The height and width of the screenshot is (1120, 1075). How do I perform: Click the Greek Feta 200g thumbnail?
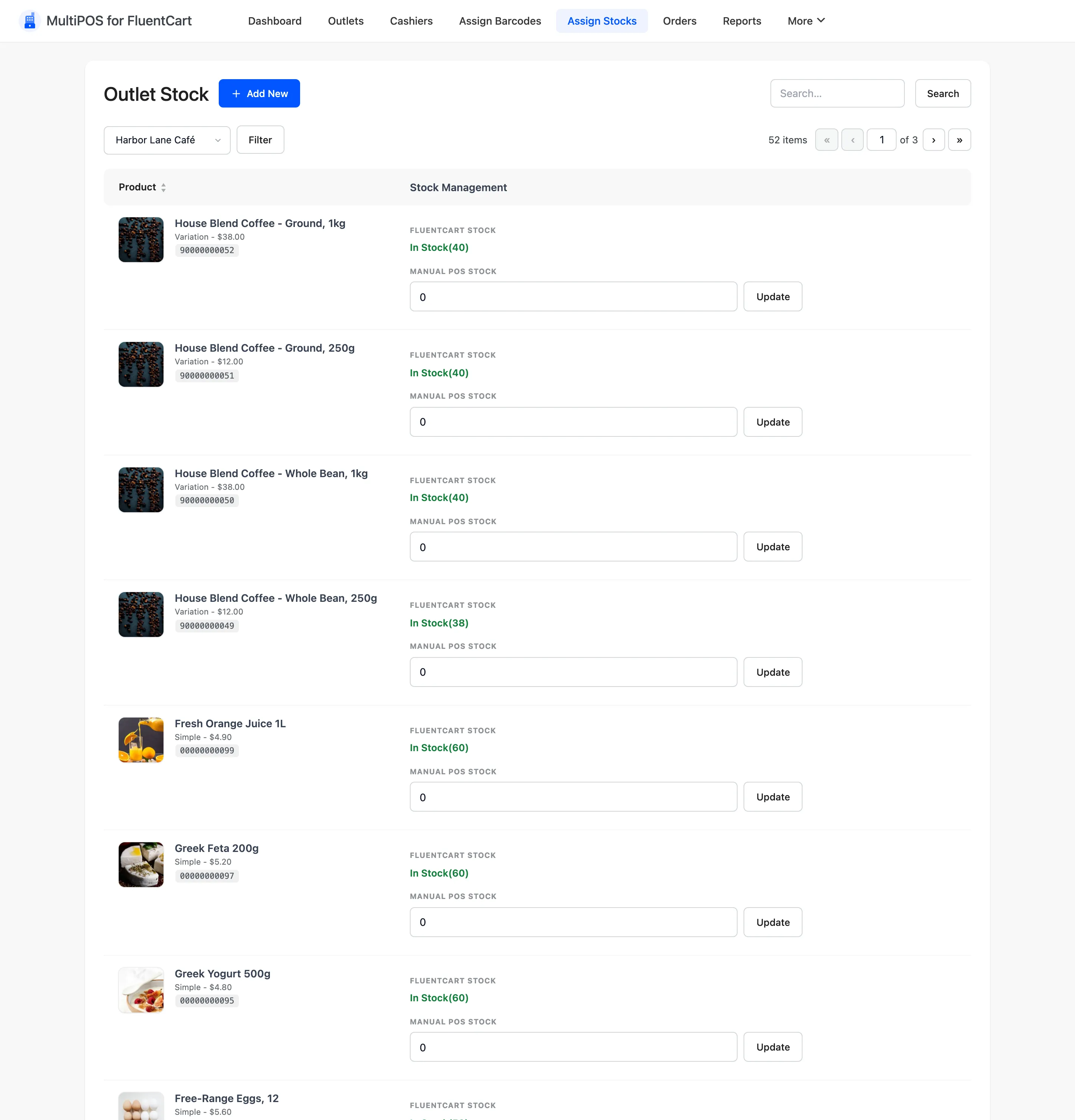click(x=141, y=865)
